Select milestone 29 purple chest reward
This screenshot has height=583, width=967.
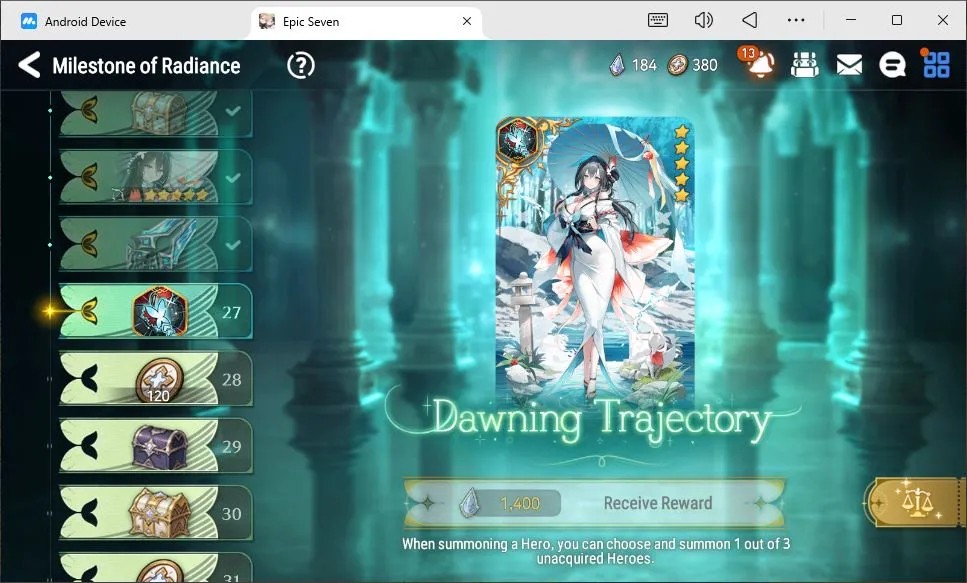coord(155,446)
